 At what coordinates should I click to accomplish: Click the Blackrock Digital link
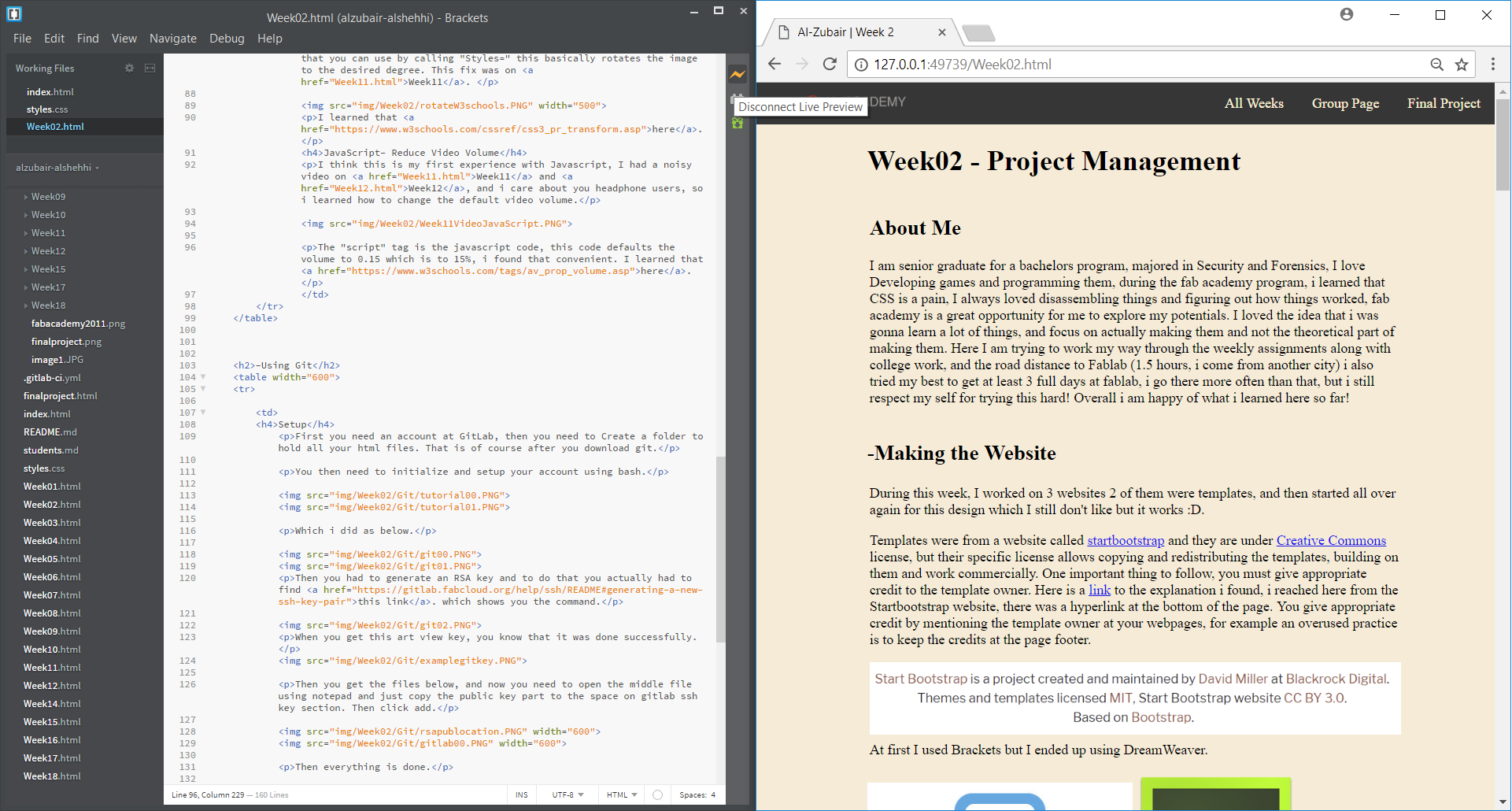pos(1336,679)
